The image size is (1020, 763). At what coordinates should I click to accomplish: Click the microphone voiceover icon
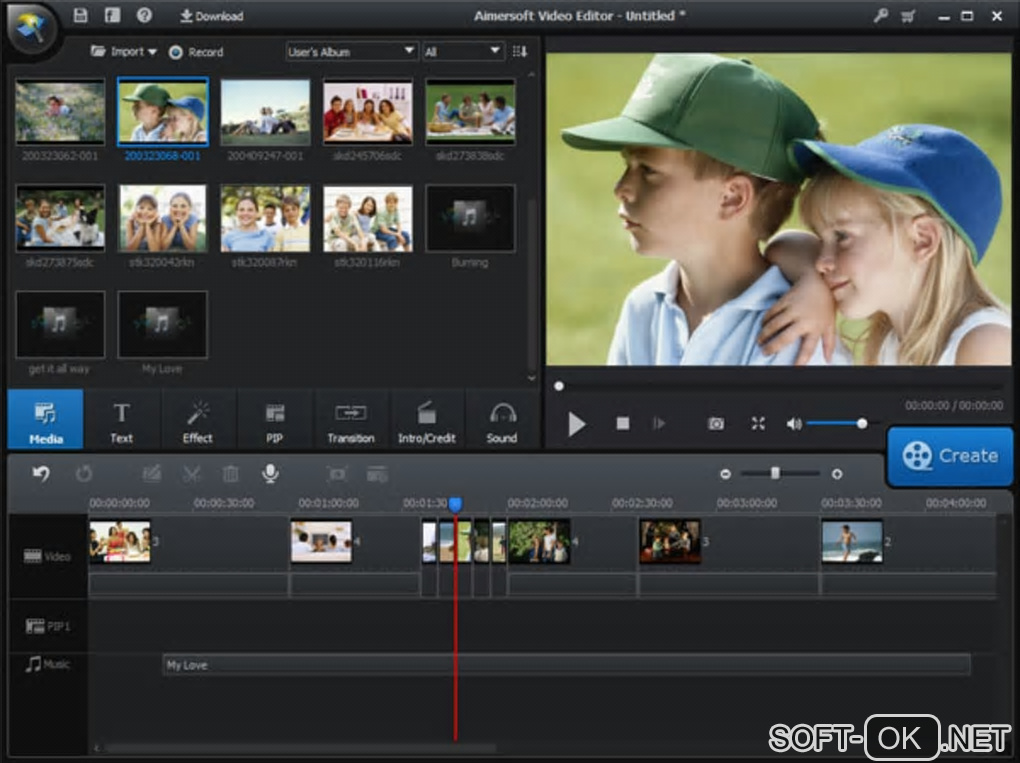pos(270,474)
